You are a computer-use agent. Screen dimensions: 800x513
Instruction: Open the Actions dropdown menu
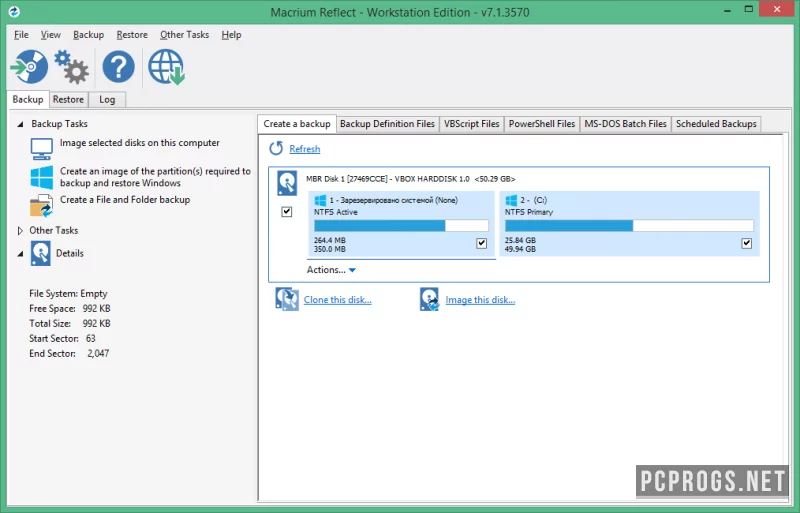(x=331, y=270)
